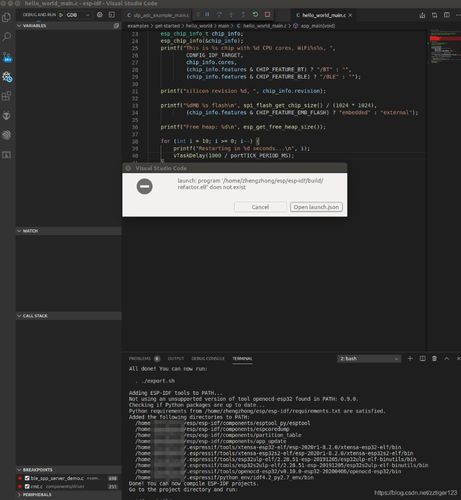Pause debugging on floating debug toolbar
461x500 pixels.
pyautogui.click(x=207, y=15)
